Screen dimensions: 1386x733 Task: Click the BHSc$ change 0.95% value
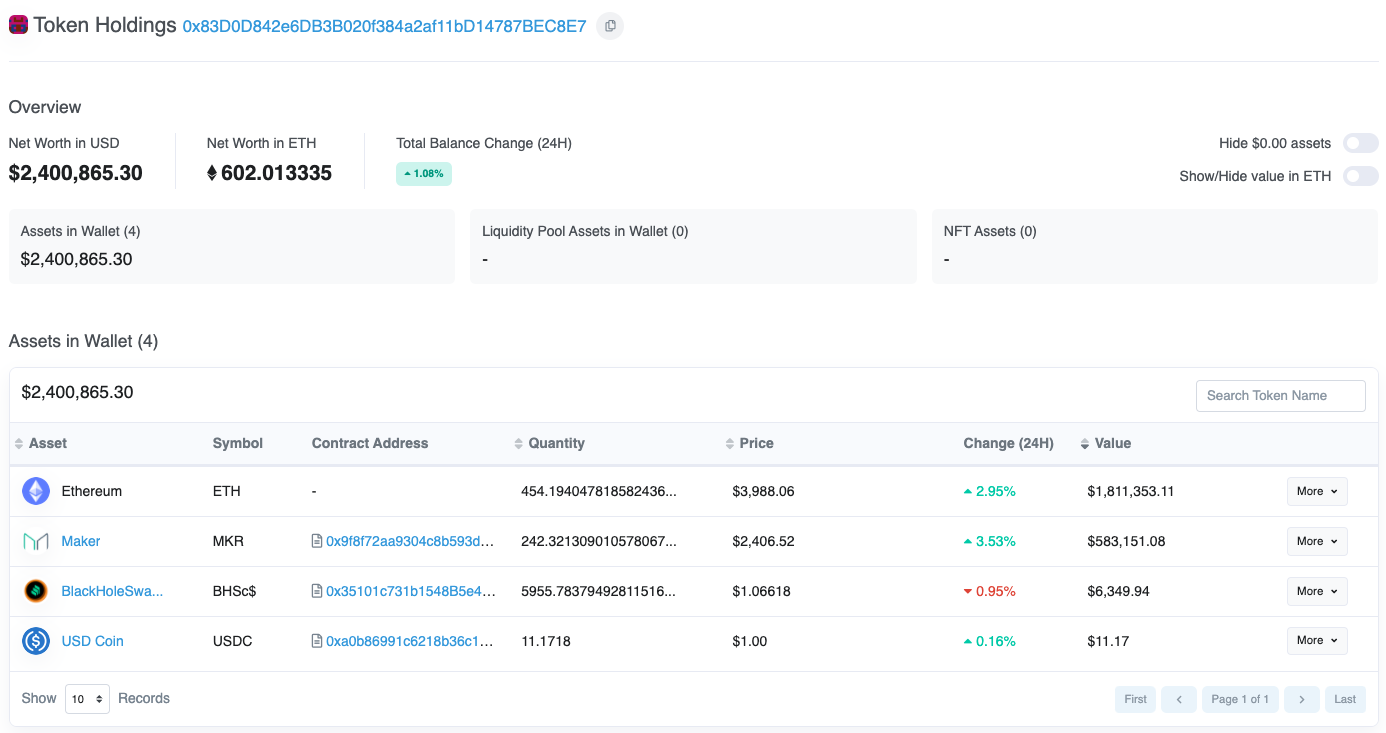click(x=989, y=591)
